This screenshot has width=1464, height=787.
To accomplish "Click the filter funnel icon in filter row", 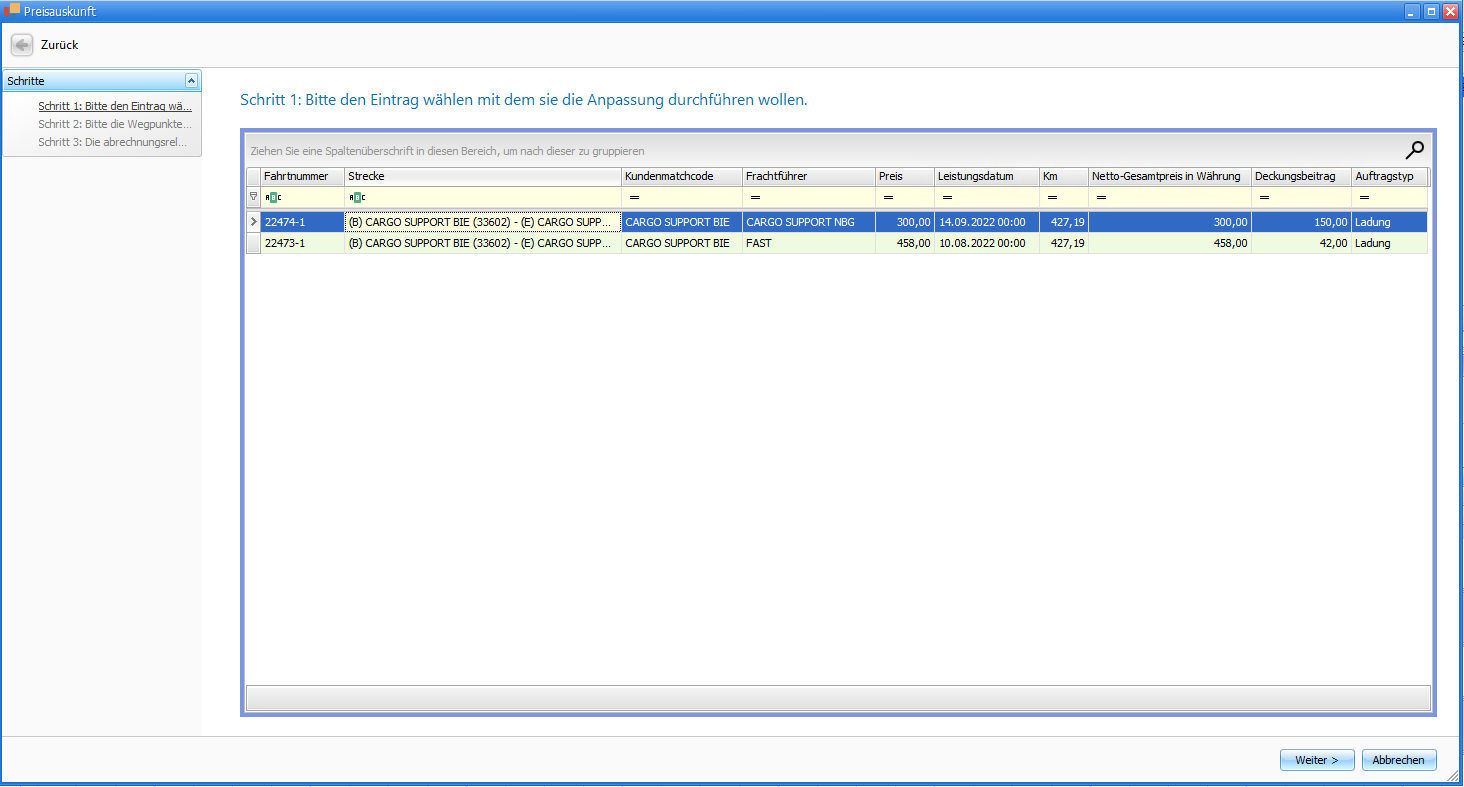I will (253, 197).
